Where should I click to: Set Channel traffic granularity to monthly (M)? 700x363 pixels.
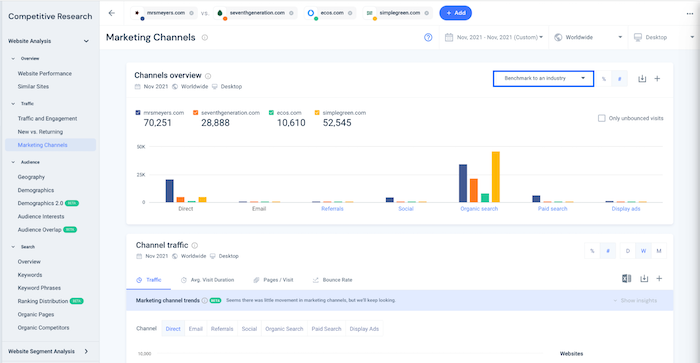659,251
